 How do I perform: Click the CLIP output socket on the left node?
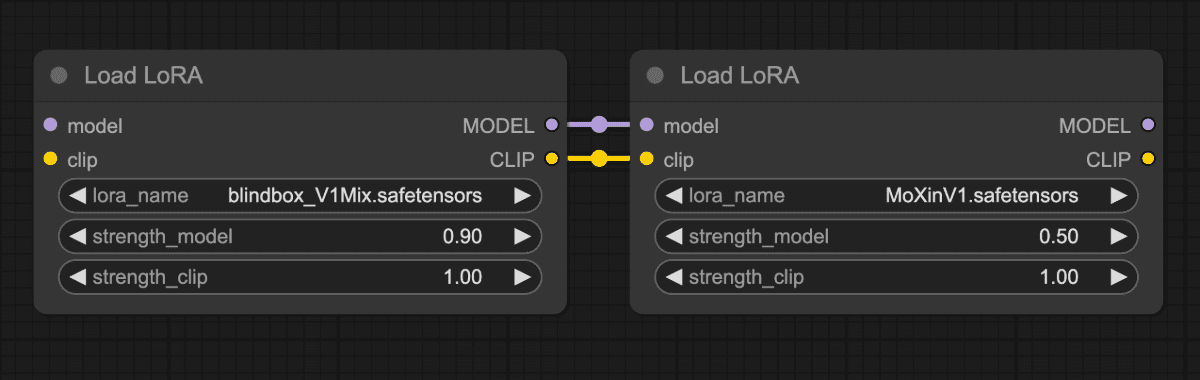point(551,159)
